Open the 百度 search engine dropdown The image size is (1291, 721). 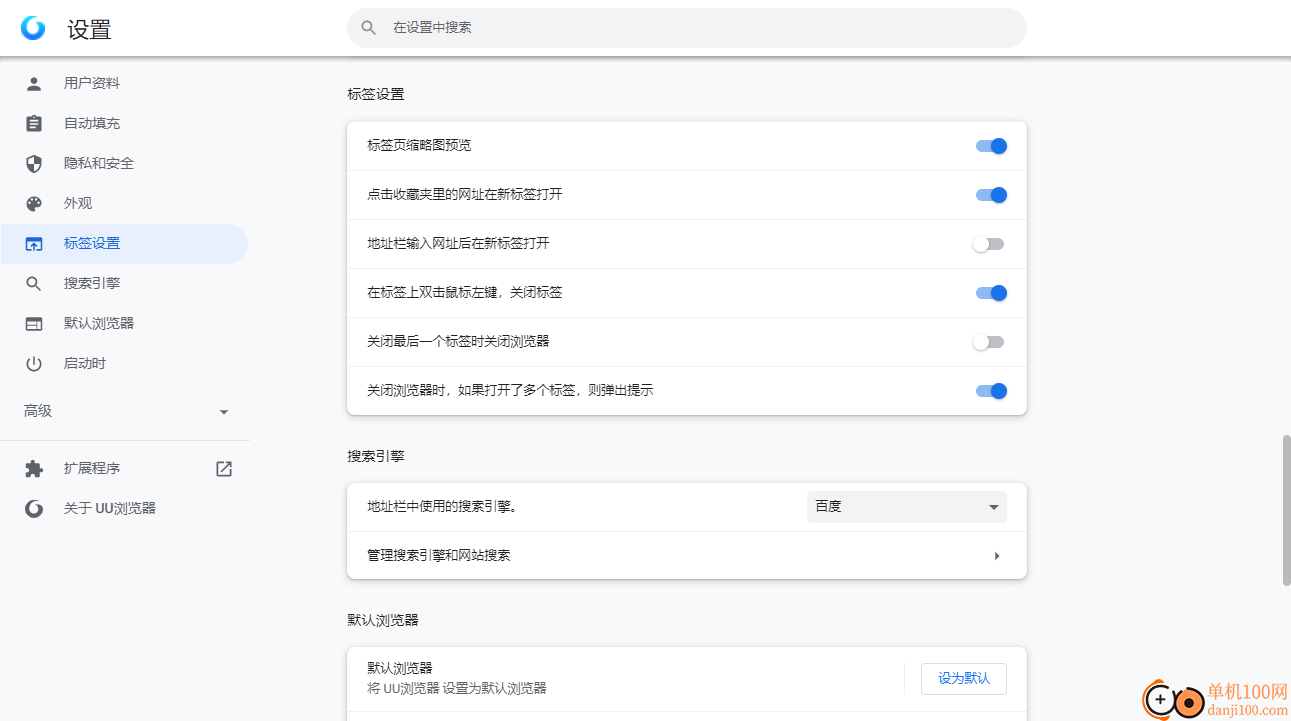point(907,507)
